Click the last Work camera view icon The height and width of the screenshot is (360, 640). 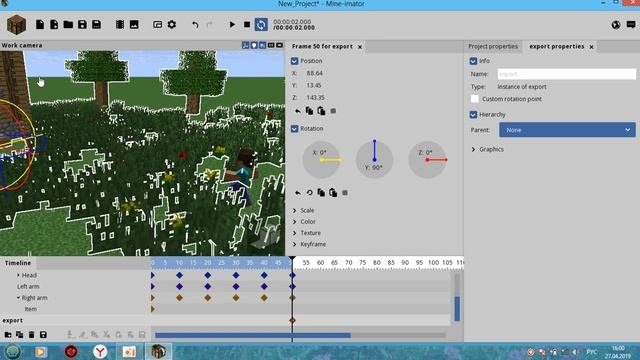pyautogui.click(x=280, y=45)
